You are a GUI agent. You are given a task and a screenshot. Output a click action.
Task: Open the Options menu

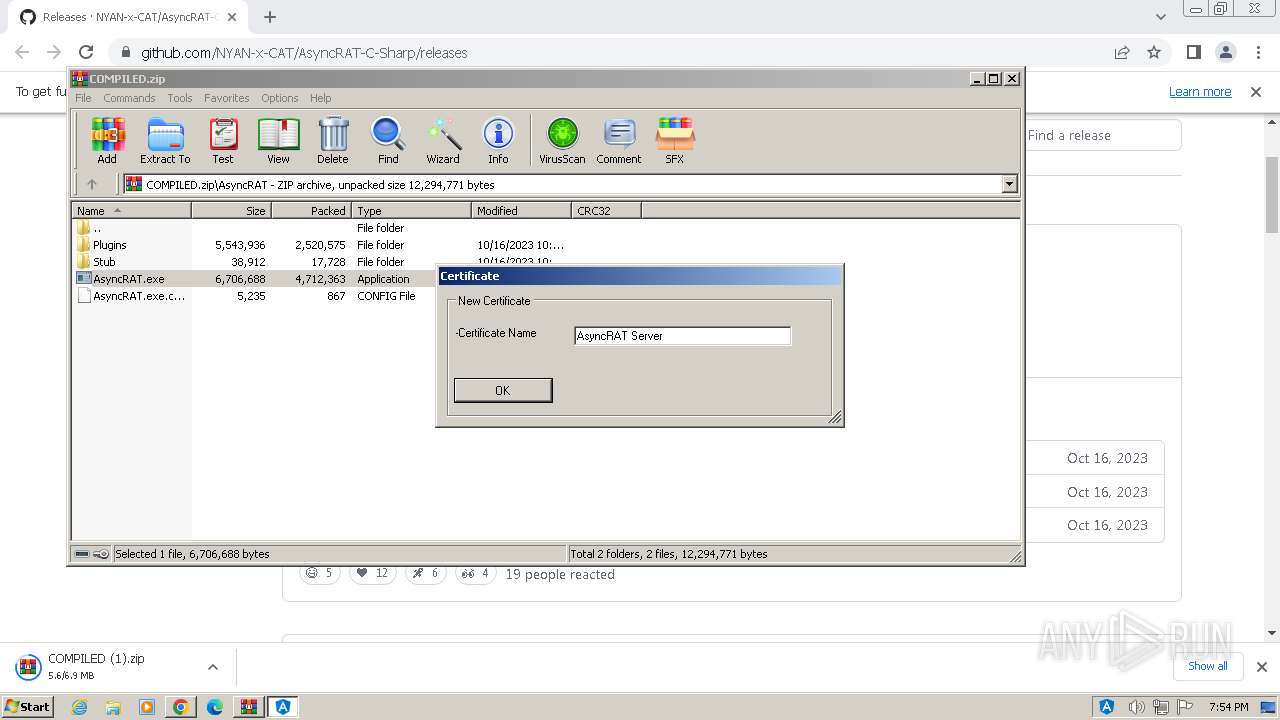point(280,98)
